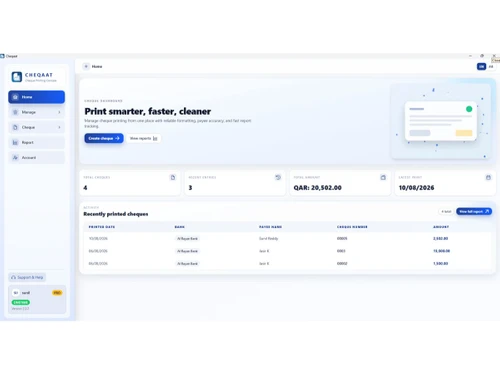This screenshot has width=500, height=375.
Task: Click the Total Amount card wallet icon
Action: pos(383,177)
